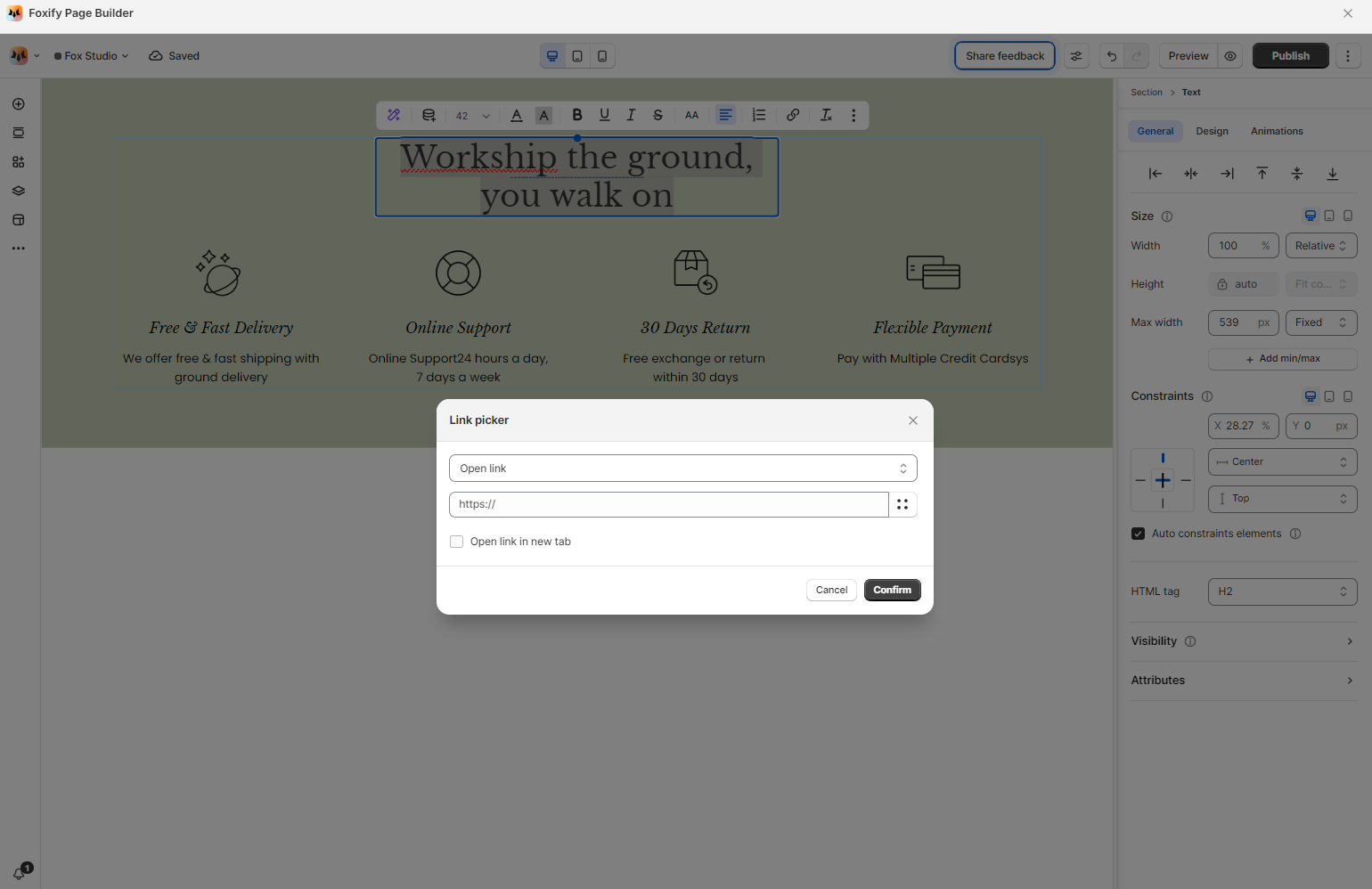Open the theme template icon in left sidebar
Image resolution: width=1372 pixels, height=889 pixels.
pyautogui.click(x=19, y=220)
